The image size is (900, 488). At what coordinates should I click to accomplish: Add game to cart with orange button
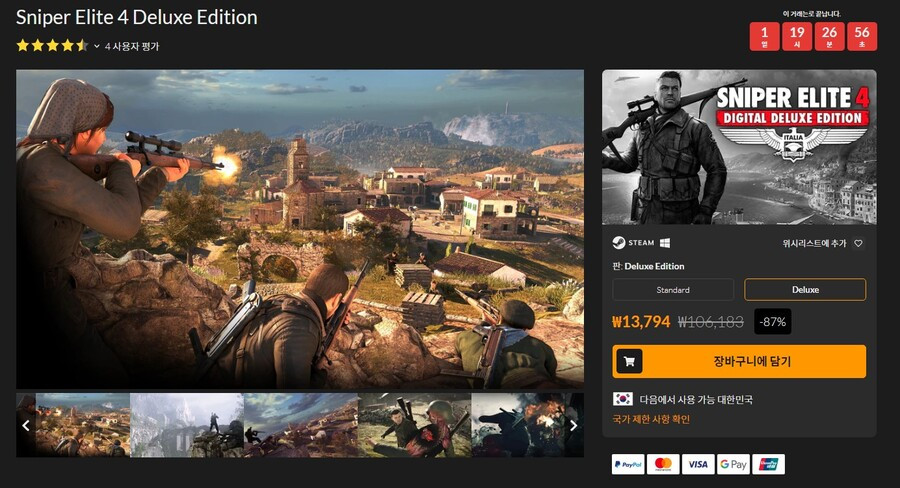click(739, 362)
